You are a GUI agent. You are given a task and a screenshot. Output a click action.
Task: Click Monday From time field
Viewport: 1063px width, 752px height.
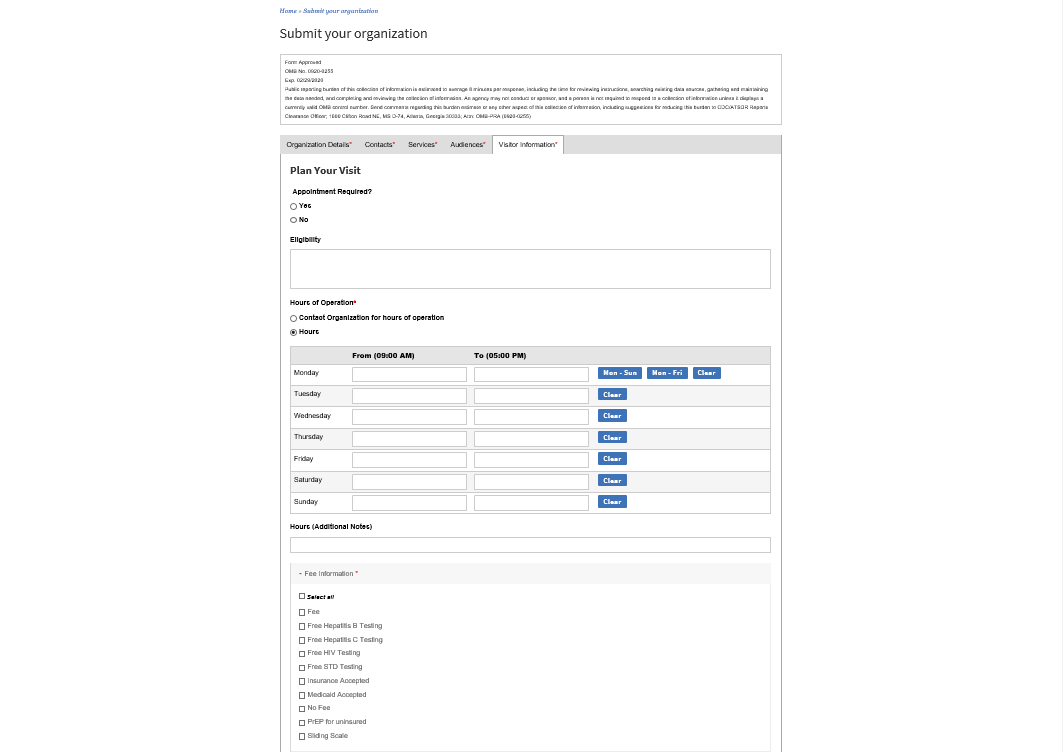409,374
